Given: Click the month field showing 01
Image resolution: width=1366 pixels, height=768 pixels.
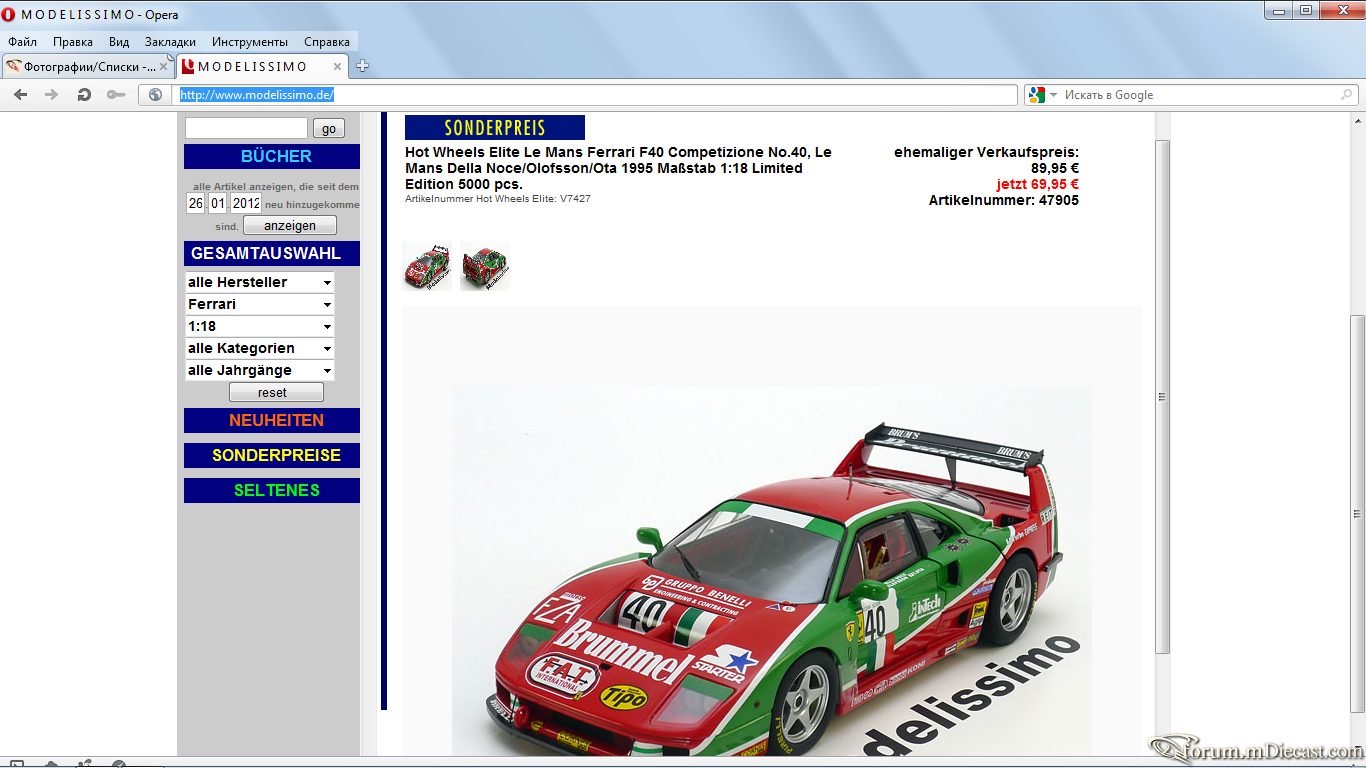Looking at the screenshot, I should [217, 203].
